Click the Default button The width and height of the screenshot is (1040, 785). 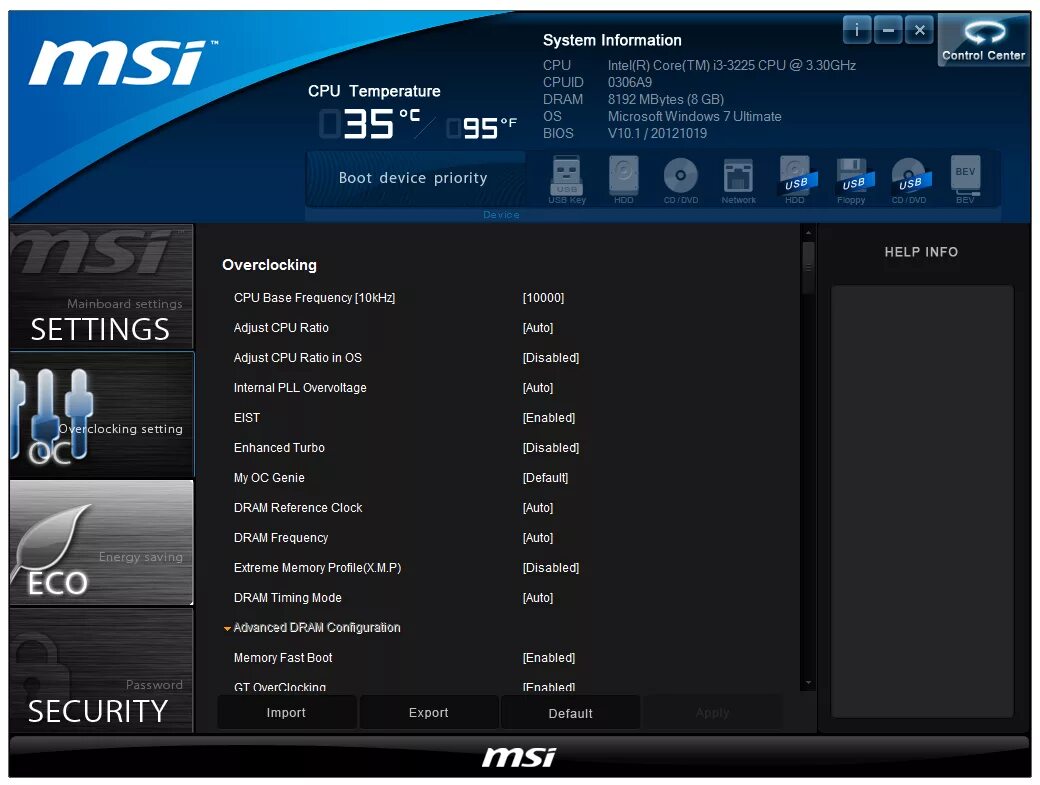[x=570, y=713]
